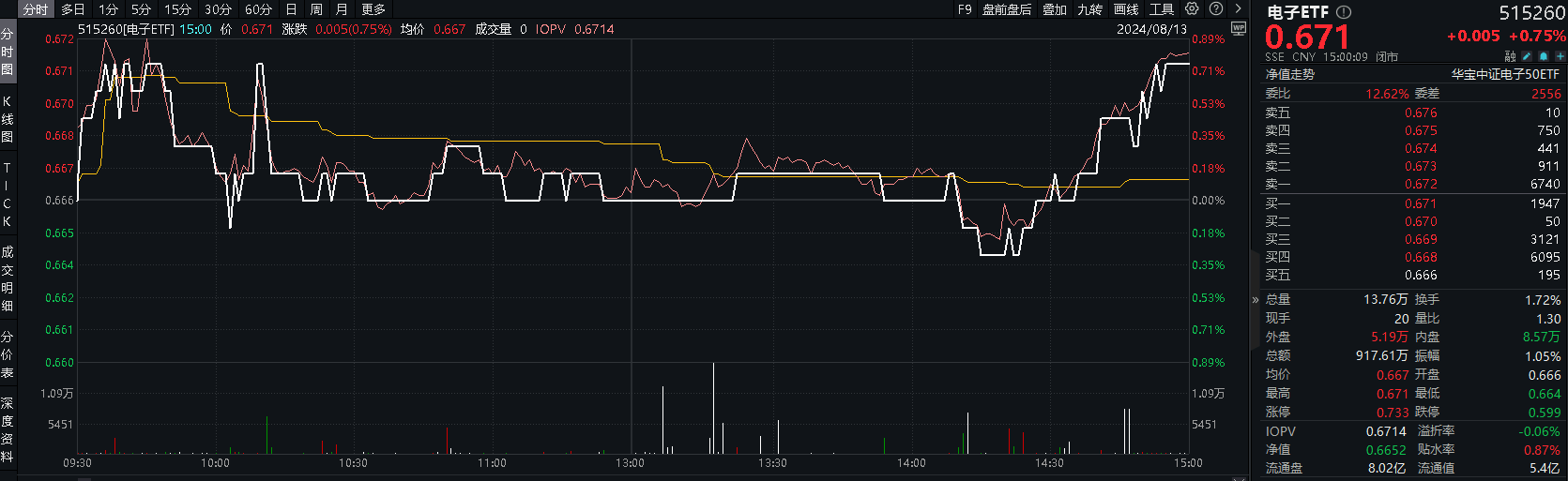Image resolution: width=1568 pixels, height=481 pixels.
Task: Click the 卖一 price 0.672 in order book
Action: point(1420,185)
